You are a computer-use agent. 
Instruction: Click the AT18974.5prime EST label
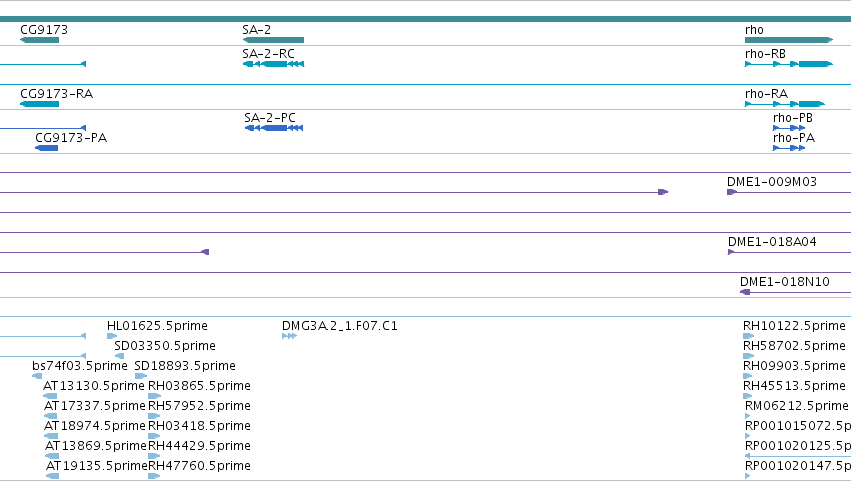(94, 426)
